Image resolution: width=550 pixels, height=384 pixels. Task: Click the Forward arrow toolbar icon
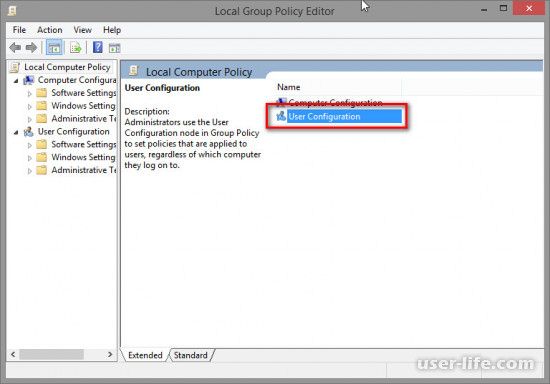pyautogui.click(x=32, y=48)
